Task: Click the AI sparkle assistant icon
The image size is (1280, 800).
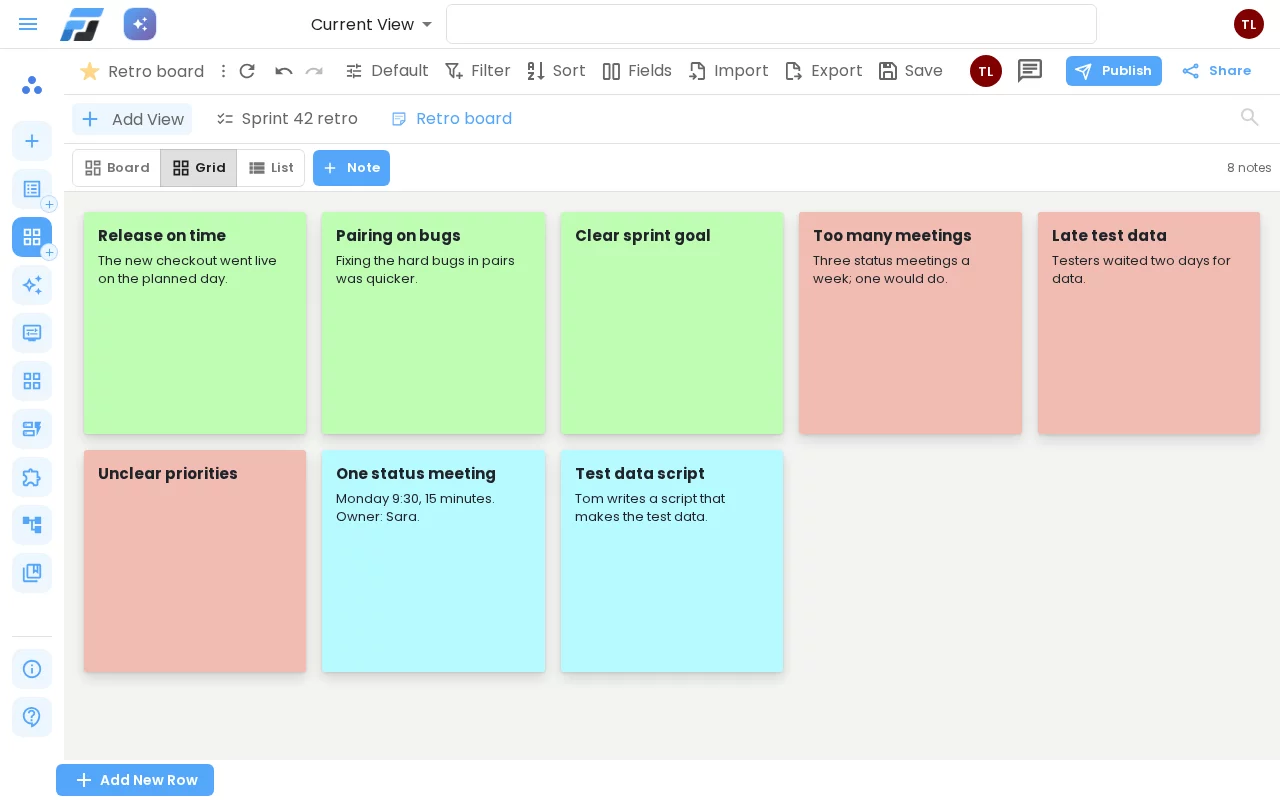Action: [x=140, y=24]
